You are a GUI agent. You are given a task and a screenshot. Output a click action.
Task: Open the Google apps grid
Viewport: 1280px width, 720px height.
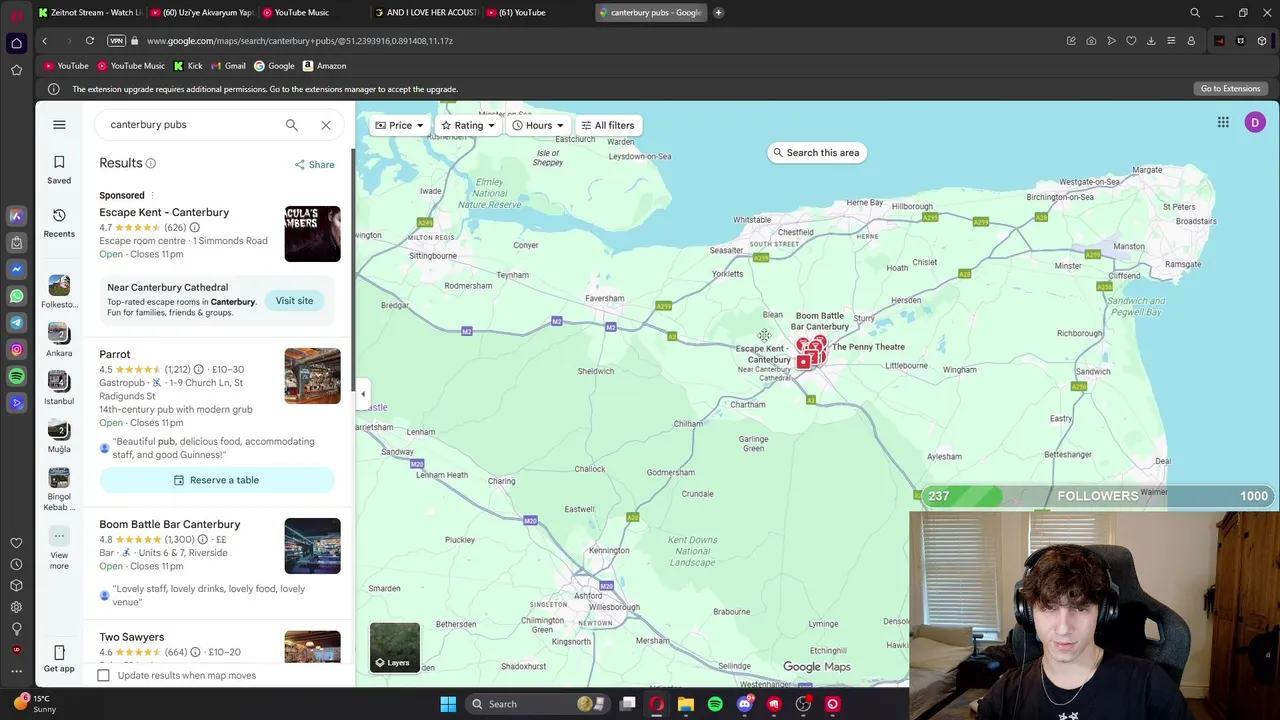(1223, 122)
